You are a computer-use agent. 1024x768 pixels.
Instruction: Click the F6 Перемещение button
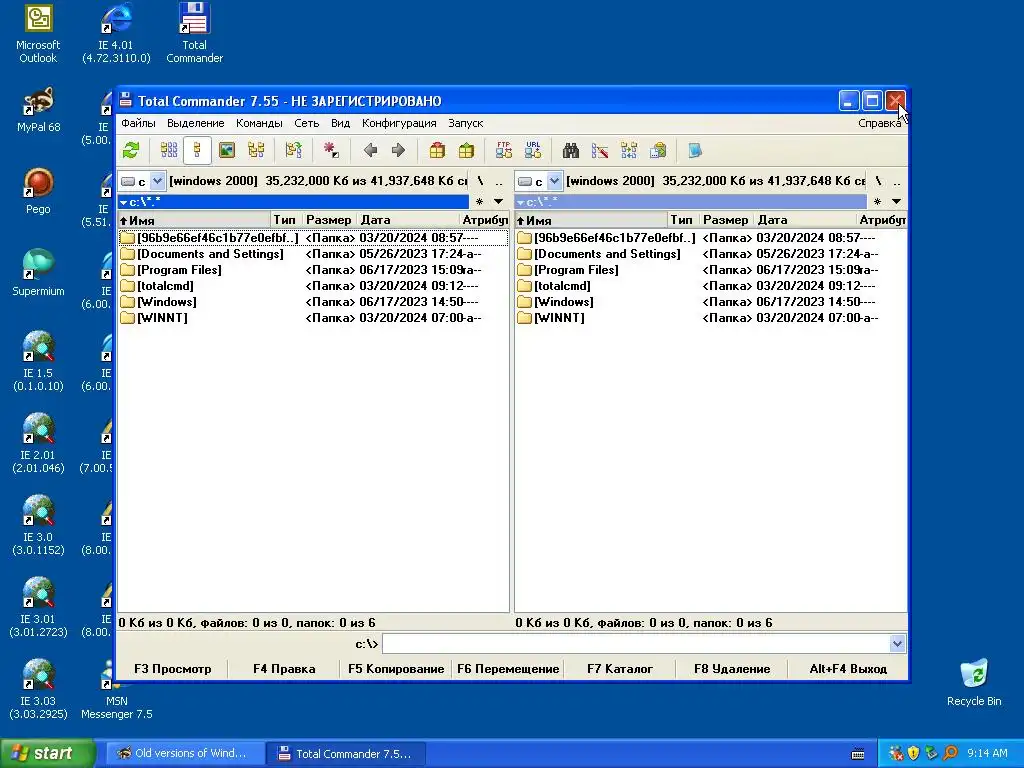pyautogui.click(x=508, y=669)
